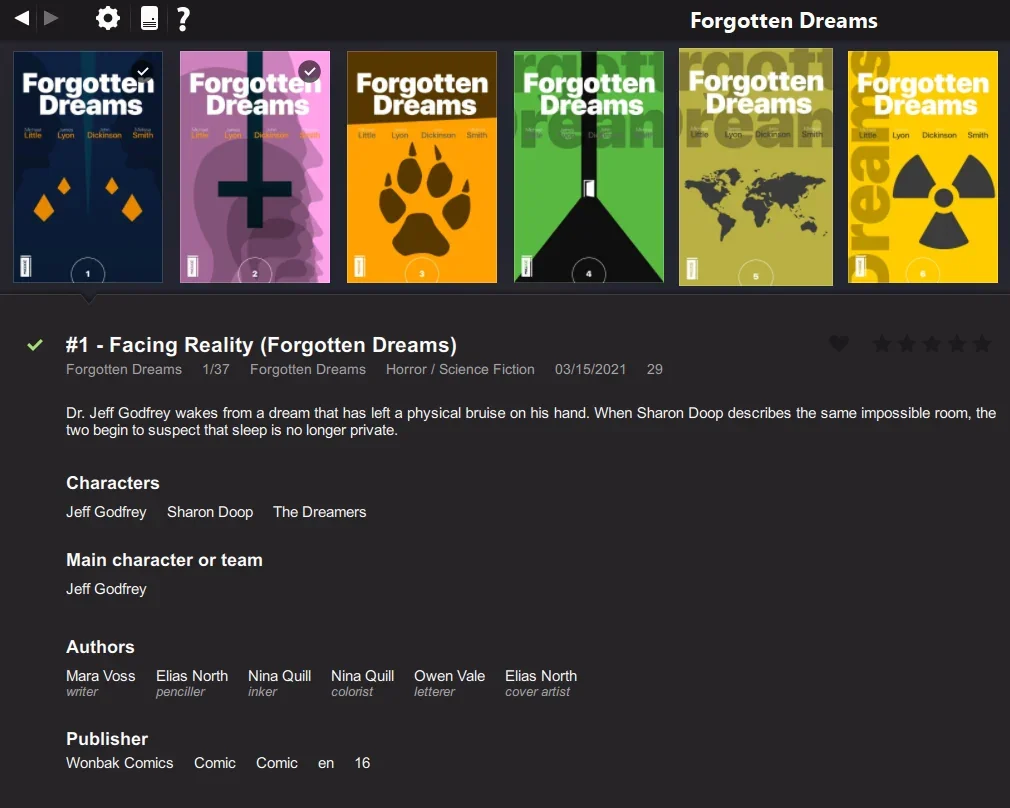Click 'The Dreamers' in the Characters list
Image resolution: width=1010 pixels, height=808 pixels.
319,512
